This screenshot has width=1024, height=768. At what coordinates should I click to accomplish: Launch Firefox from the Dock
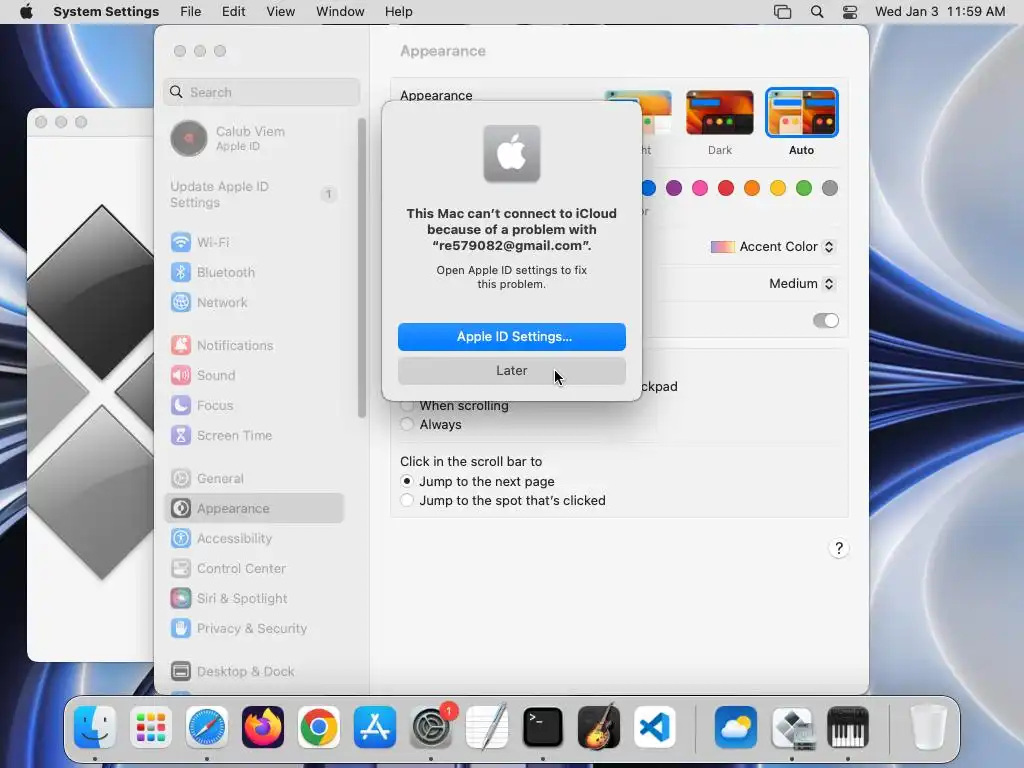[x=263, y=727]
